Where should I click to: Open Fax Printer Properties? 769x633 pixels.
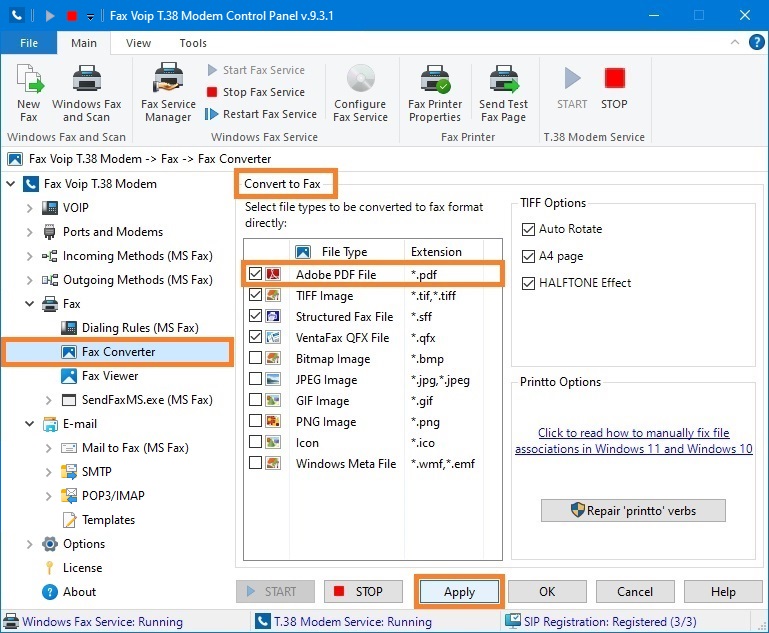(435, 93)
